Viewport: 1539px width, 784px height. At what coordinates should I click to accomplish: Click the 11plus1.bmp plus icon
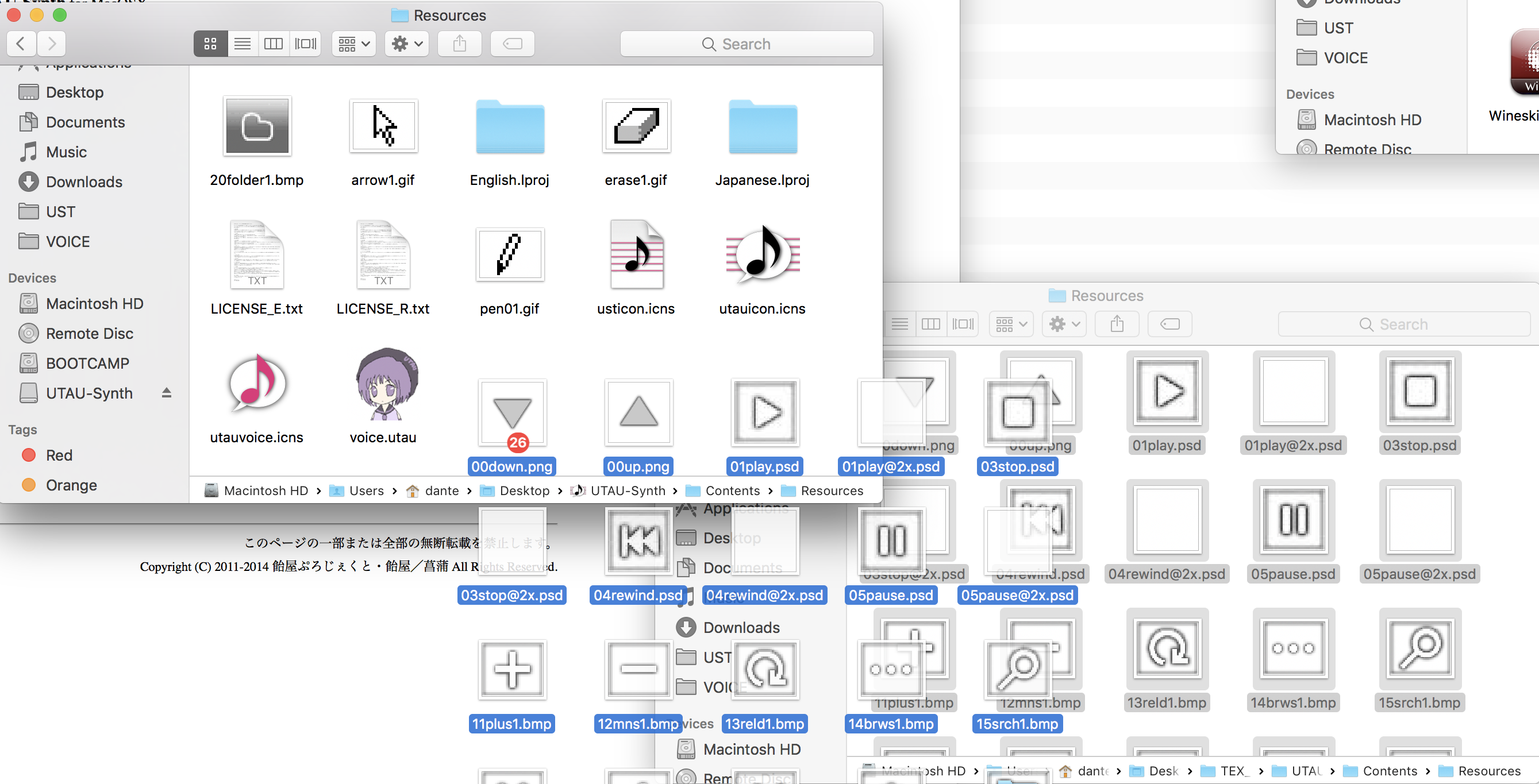pos(512,669)
